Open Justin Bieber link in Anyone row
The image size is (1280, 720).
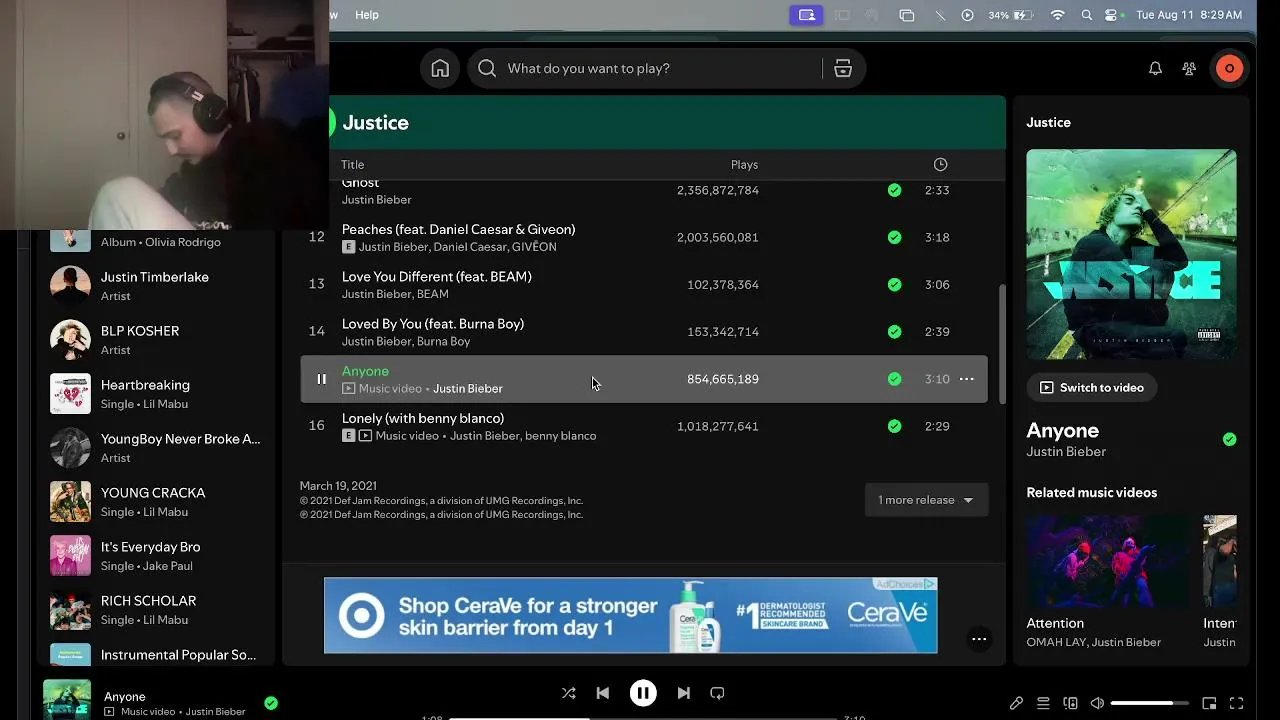[x=468, y=389]
